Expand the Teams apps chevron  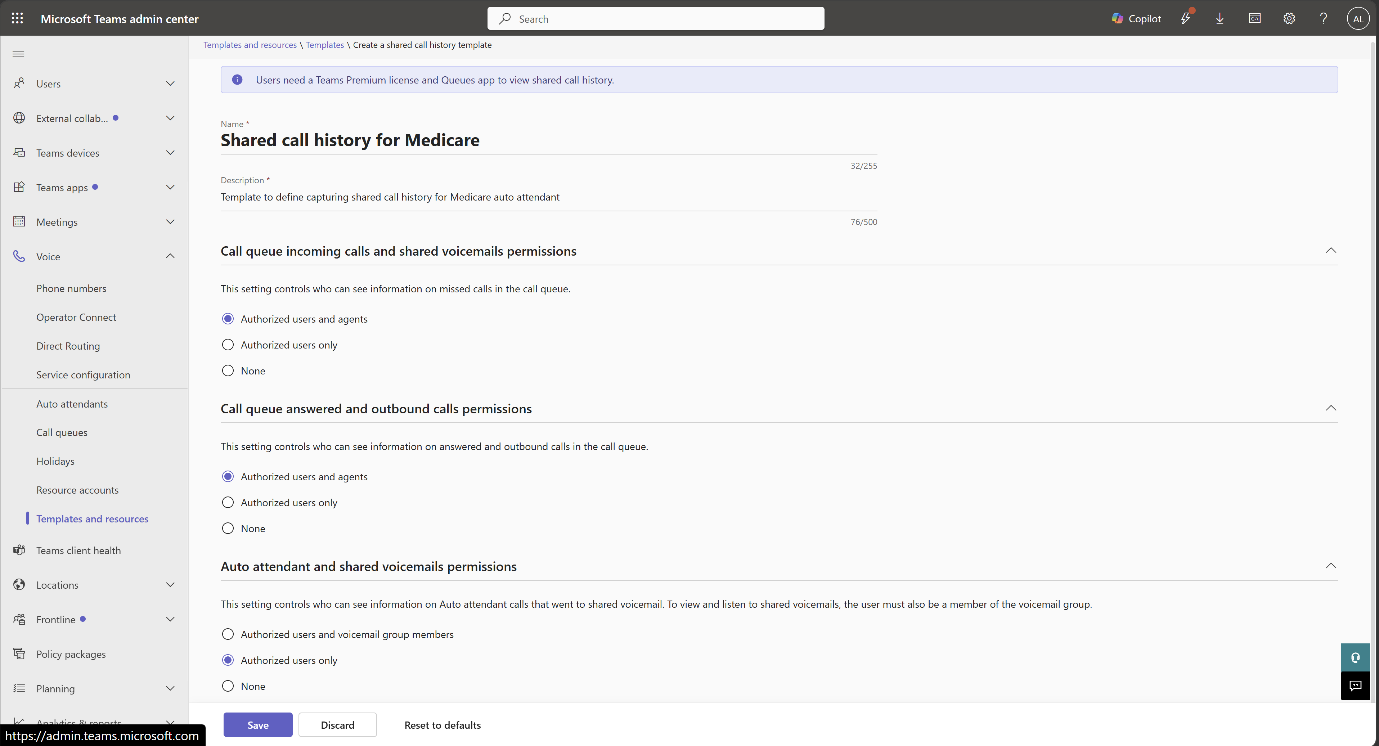[x=170, y=187]
